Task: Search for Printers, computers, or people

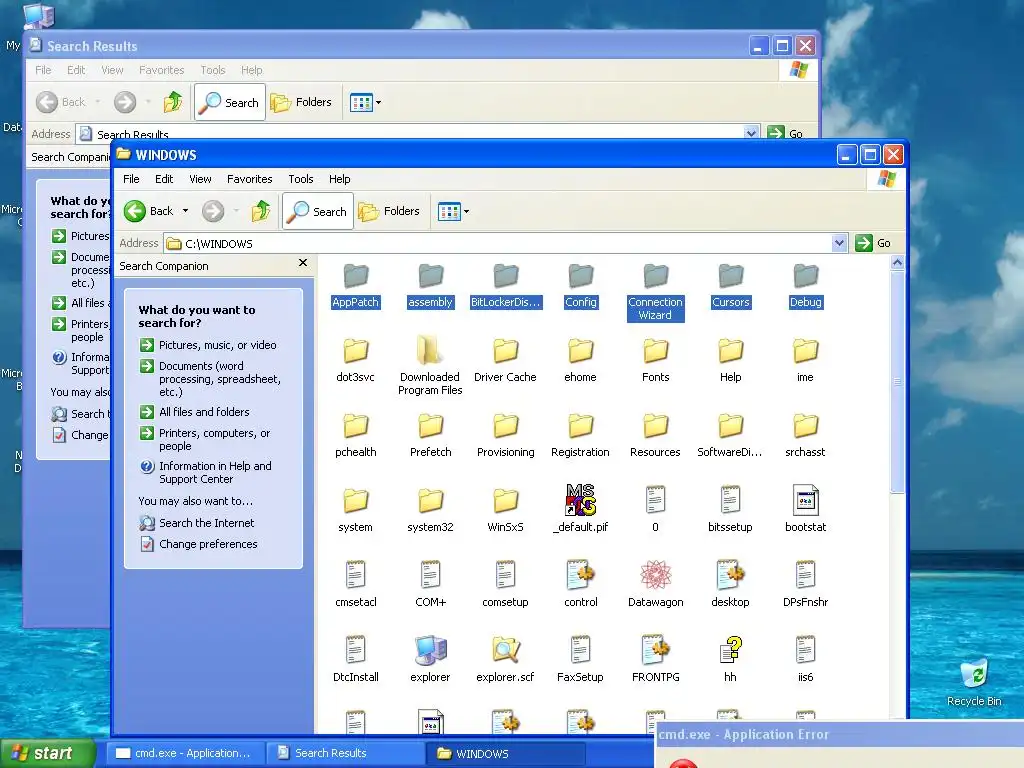Action: [x=205, y=440]
